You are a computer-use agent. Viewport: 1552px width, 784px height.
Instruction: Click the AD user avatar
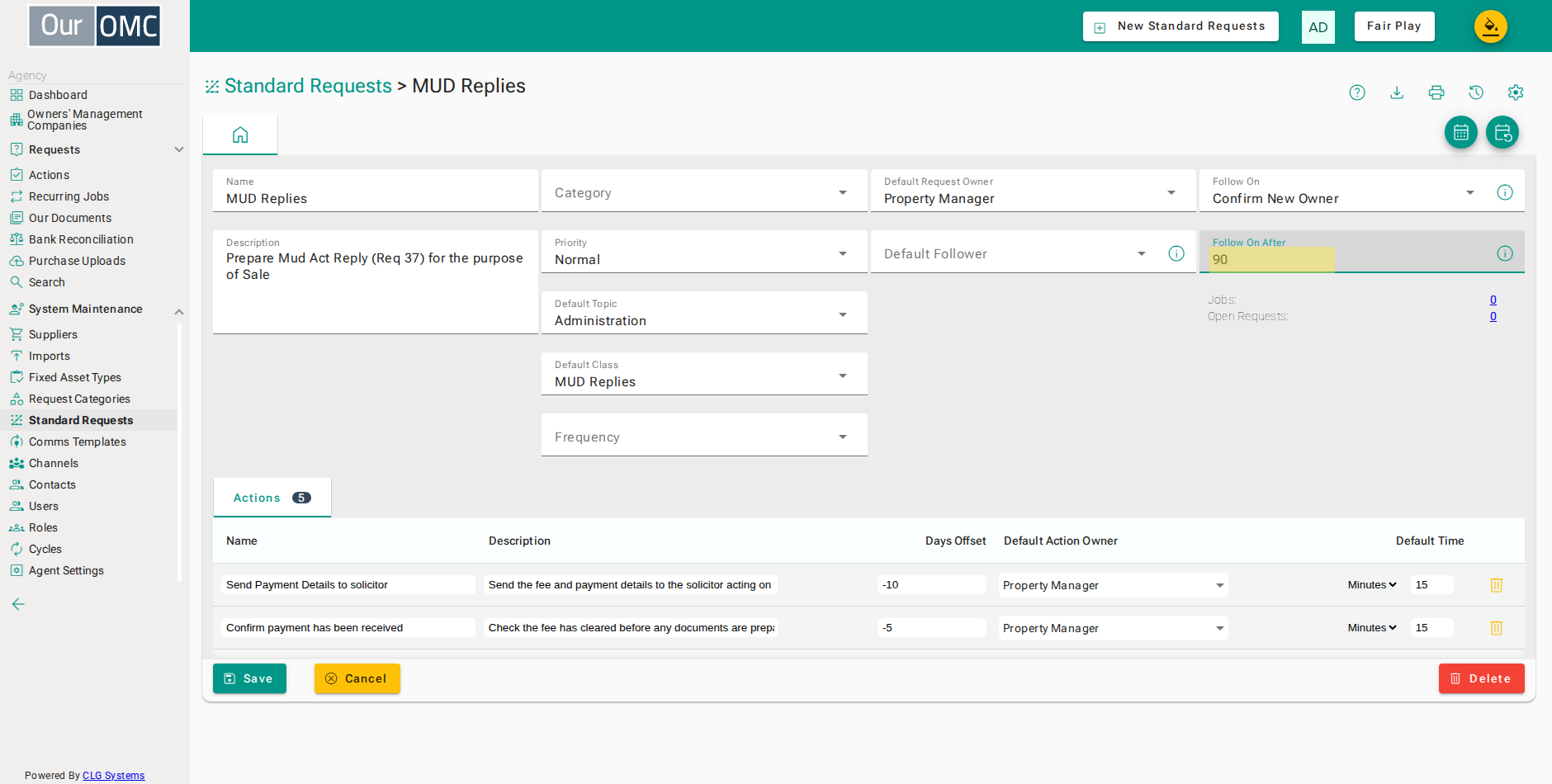[1318, 27]
